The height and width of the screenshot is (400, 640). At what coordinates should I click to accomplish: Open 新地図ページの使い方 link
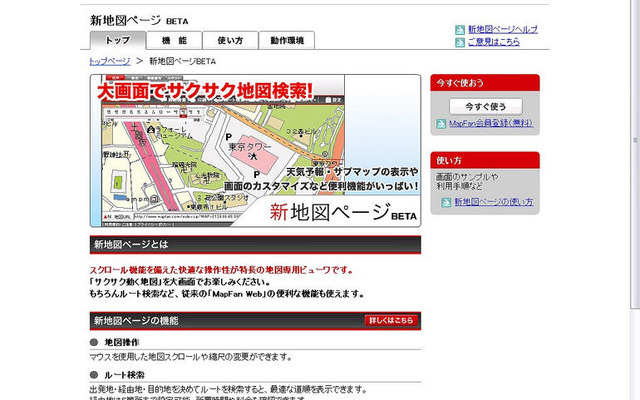coord(494,202)
